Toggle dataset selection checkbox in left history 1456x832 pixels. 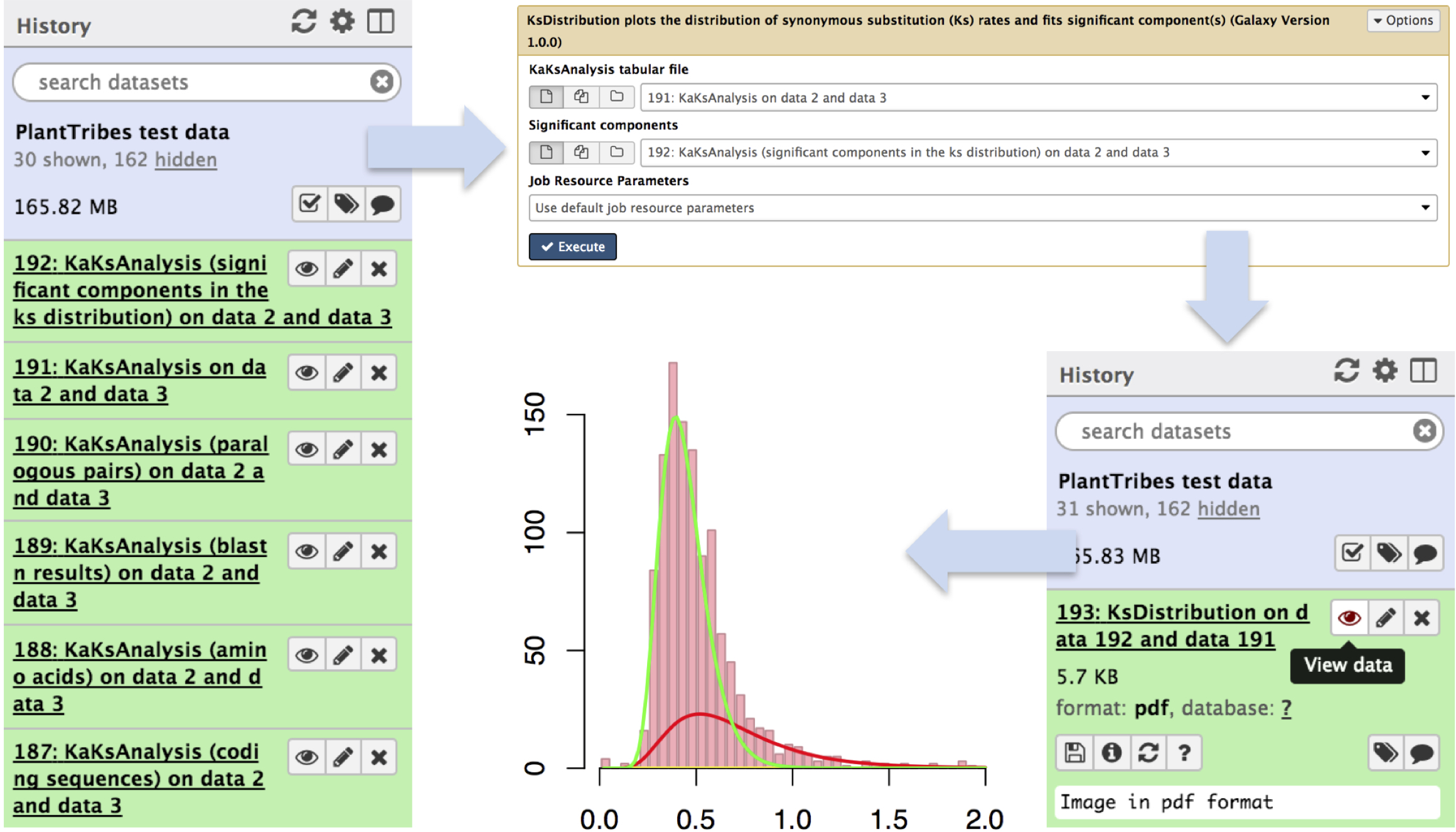click(x=309, y=204)
